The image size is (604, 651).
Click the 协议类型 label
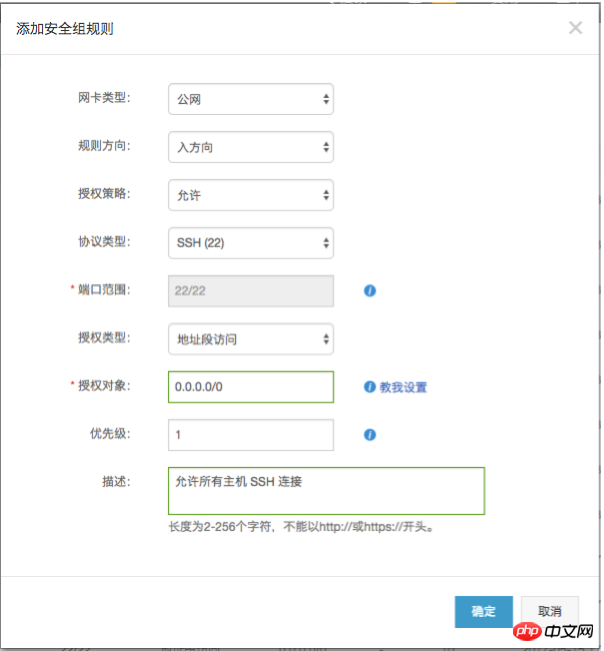click(104, 241)
